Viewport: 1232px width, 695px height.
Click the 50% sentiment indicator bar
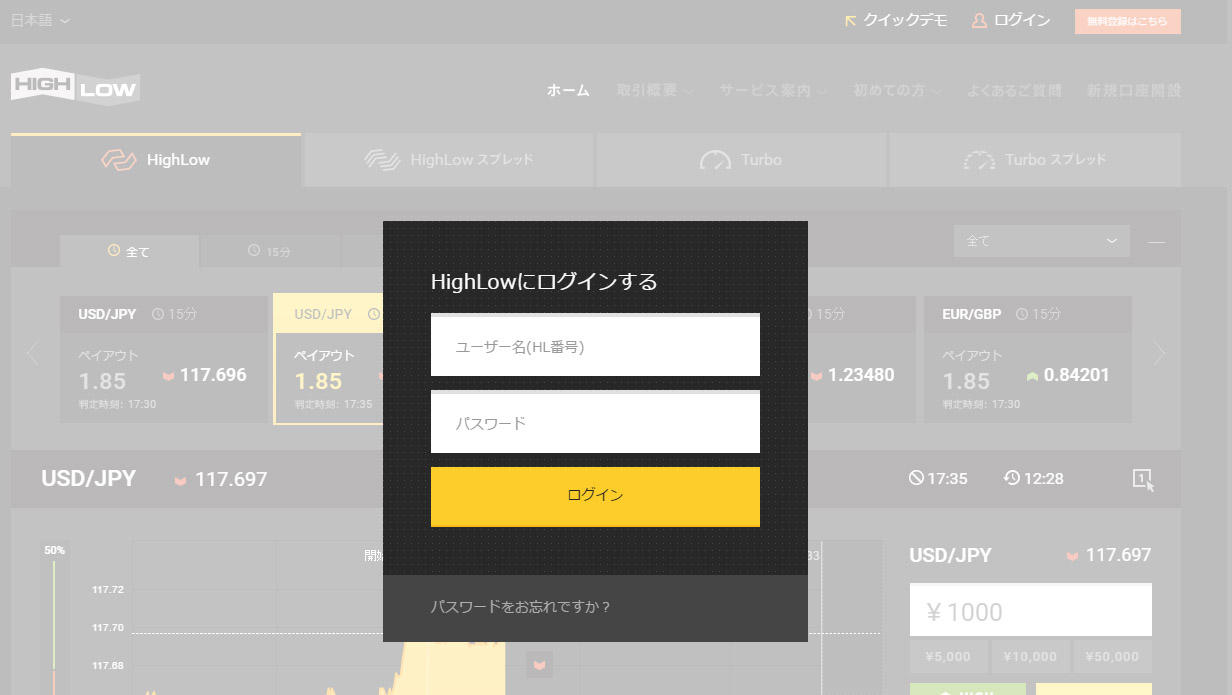53,620
